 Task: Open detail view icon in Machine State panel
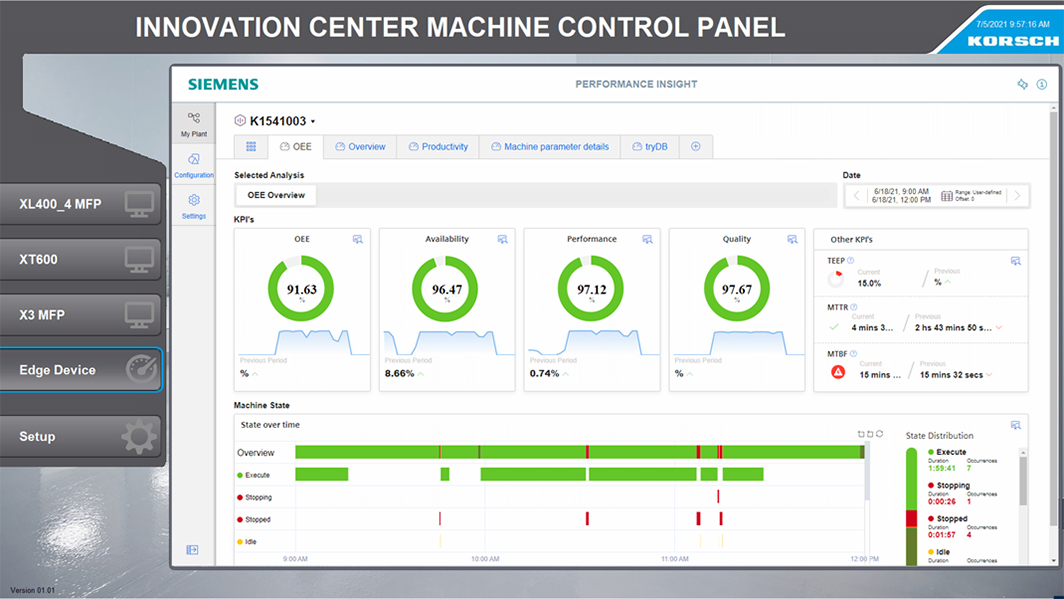click(1016, 425)
